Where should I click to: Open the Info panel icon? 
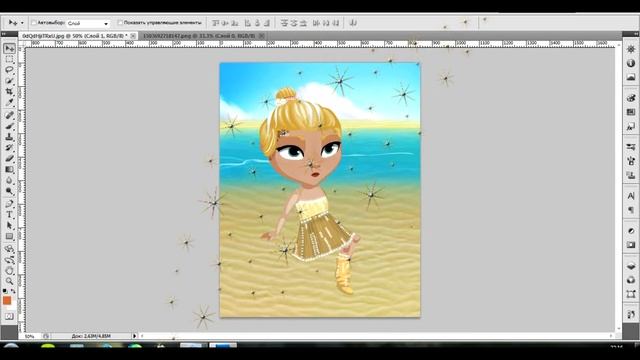pos(631,63)
